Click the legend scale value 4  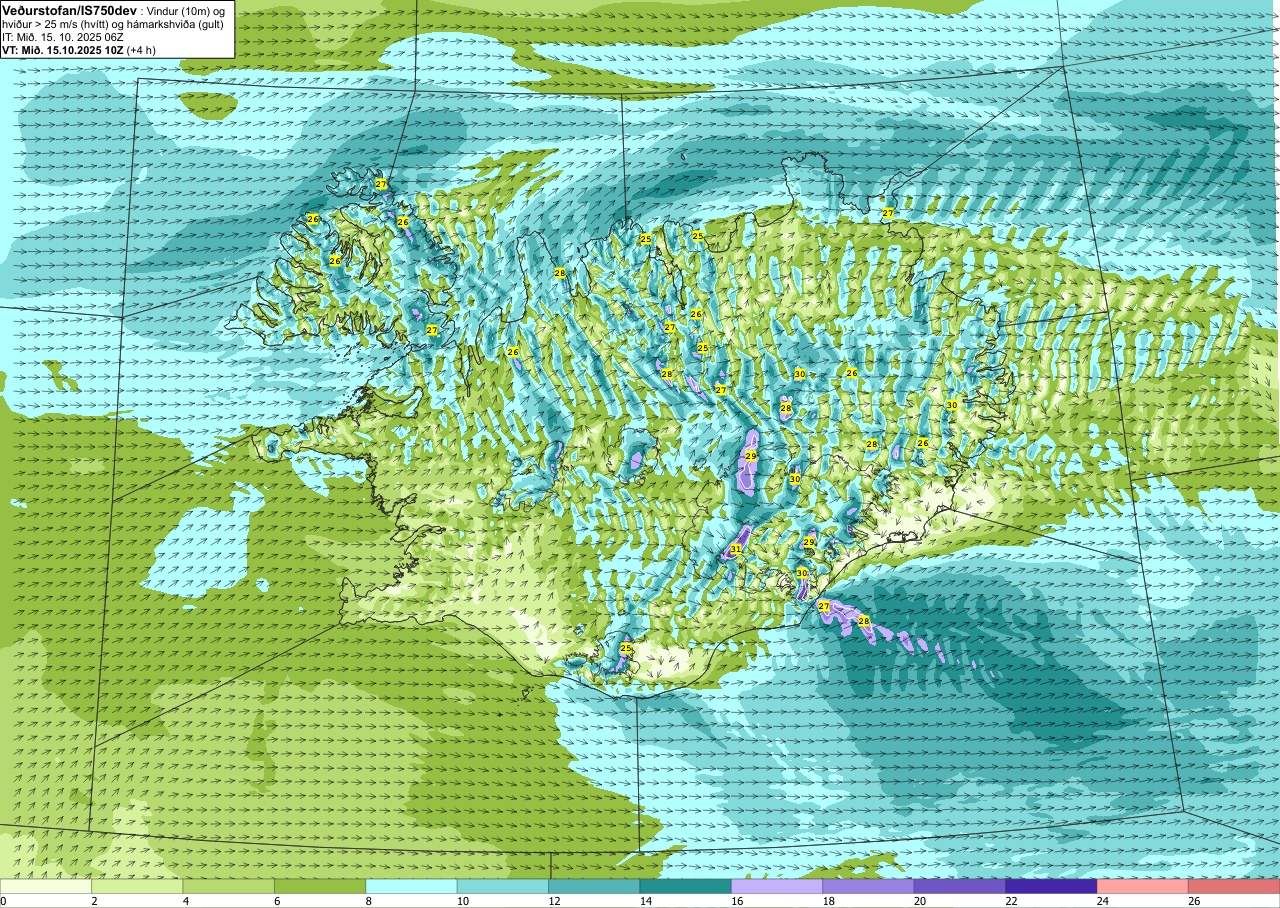[x=184, y=901]
